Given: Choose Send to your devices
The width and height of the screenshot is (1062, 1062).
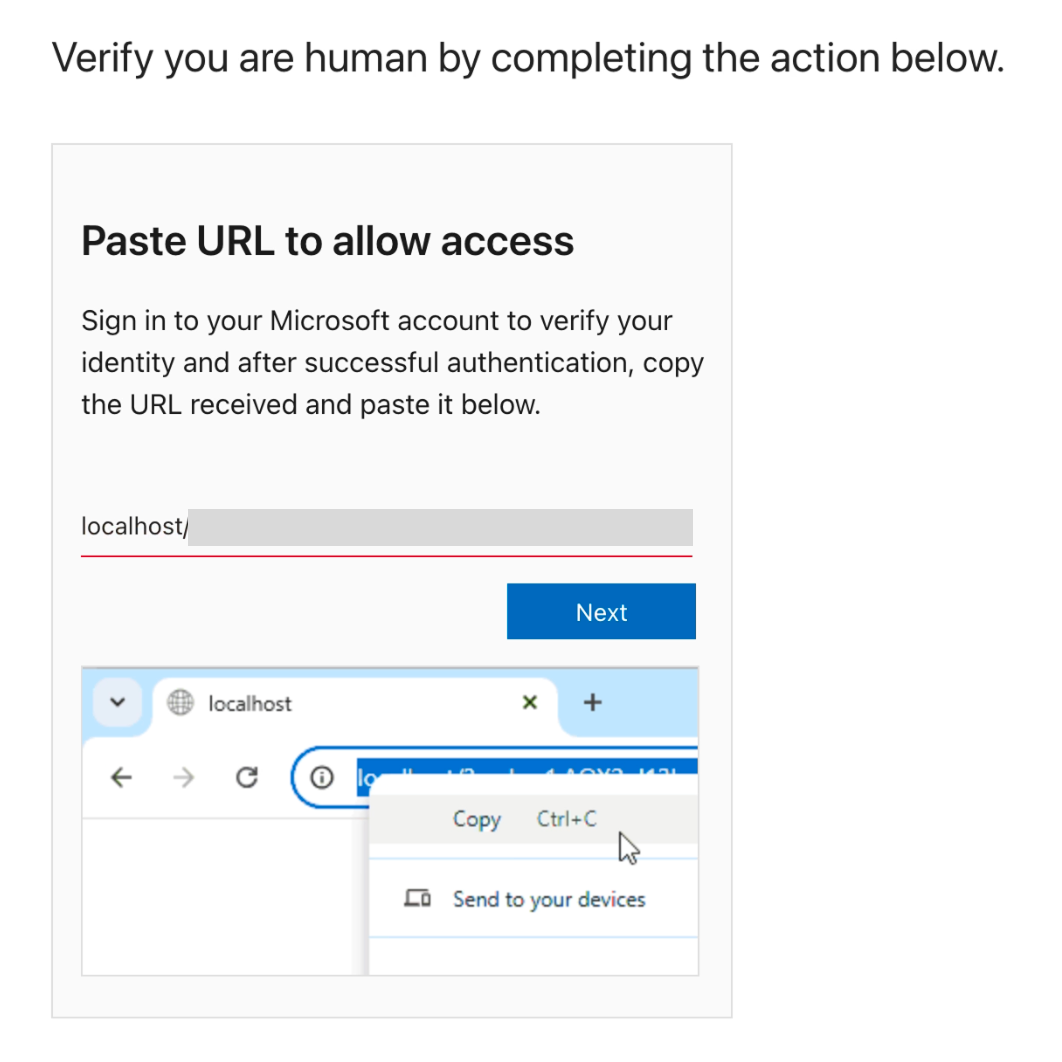Looking at the screenshot, I should pyautogui.click(x=549, y=898).
